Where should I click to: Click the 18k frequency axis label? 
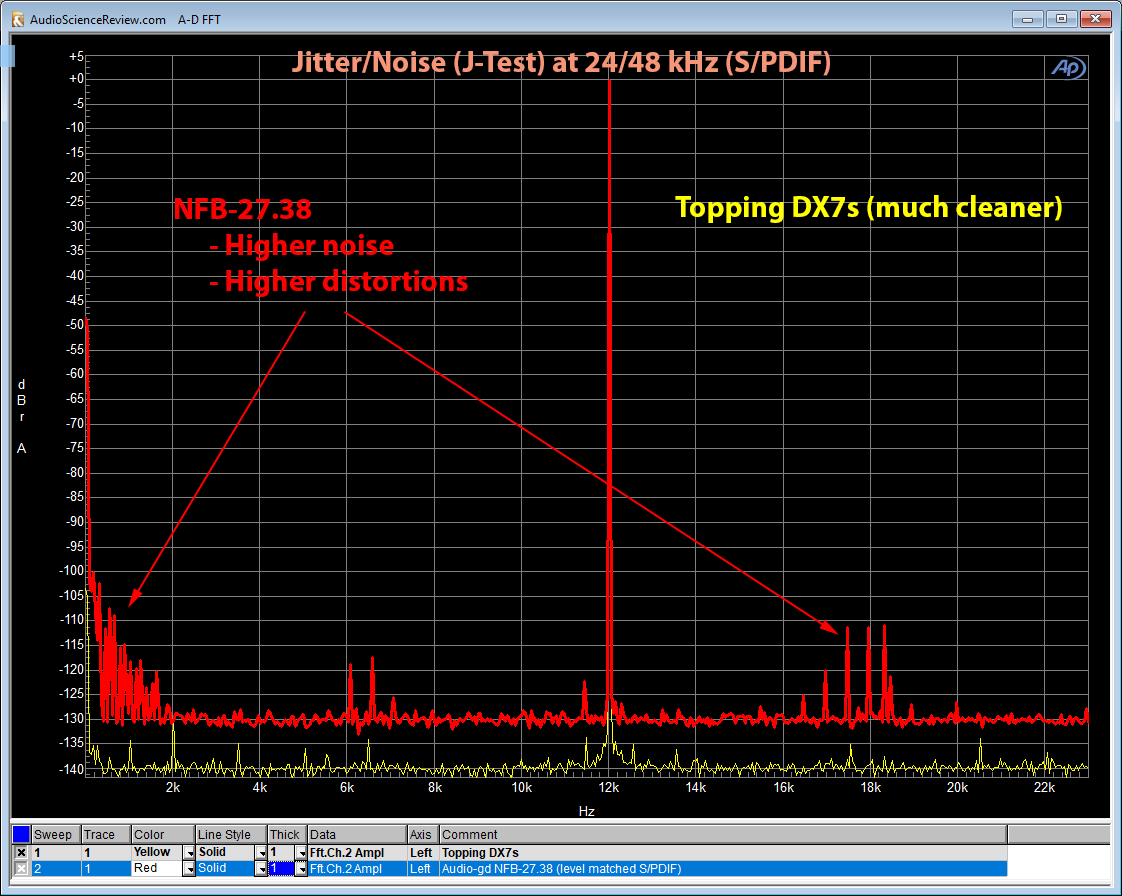(870, 787)
